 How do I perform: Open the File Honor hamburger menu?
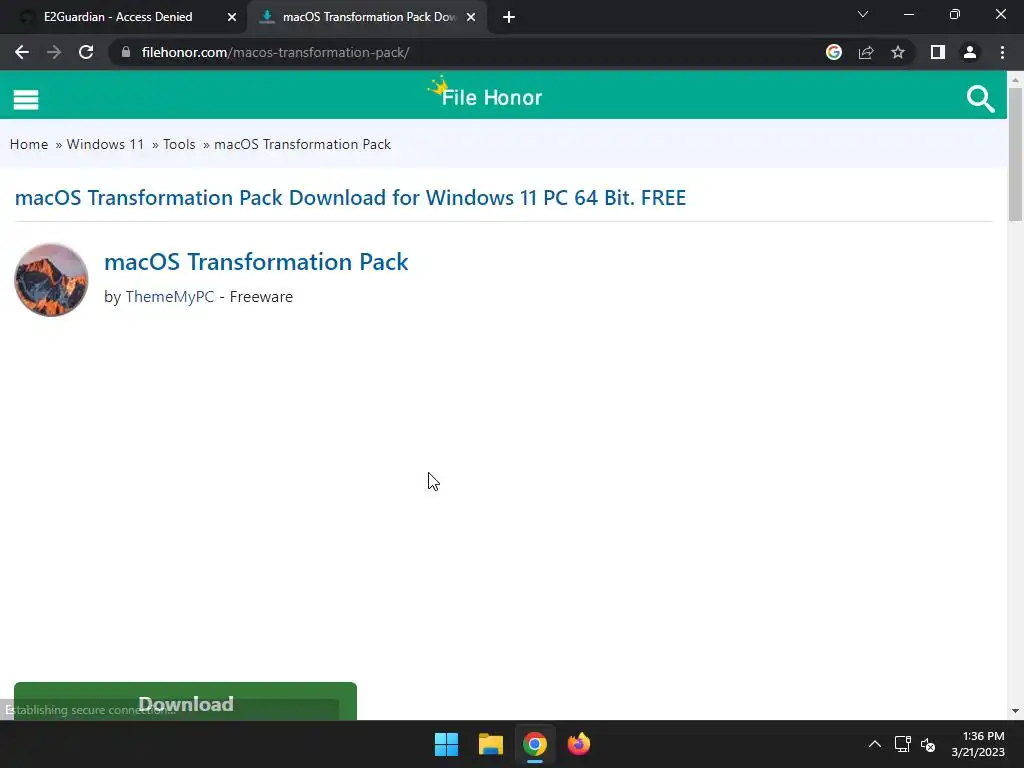coord(25,100)
